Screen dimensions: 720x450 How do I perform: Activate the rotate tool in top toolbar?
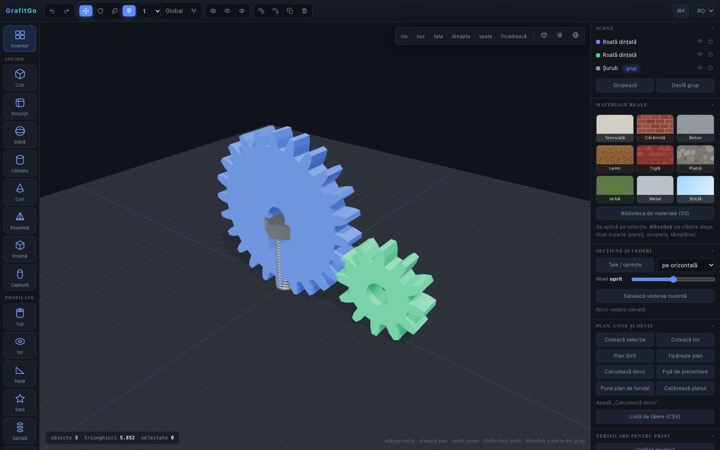click(x=100, y=11)
